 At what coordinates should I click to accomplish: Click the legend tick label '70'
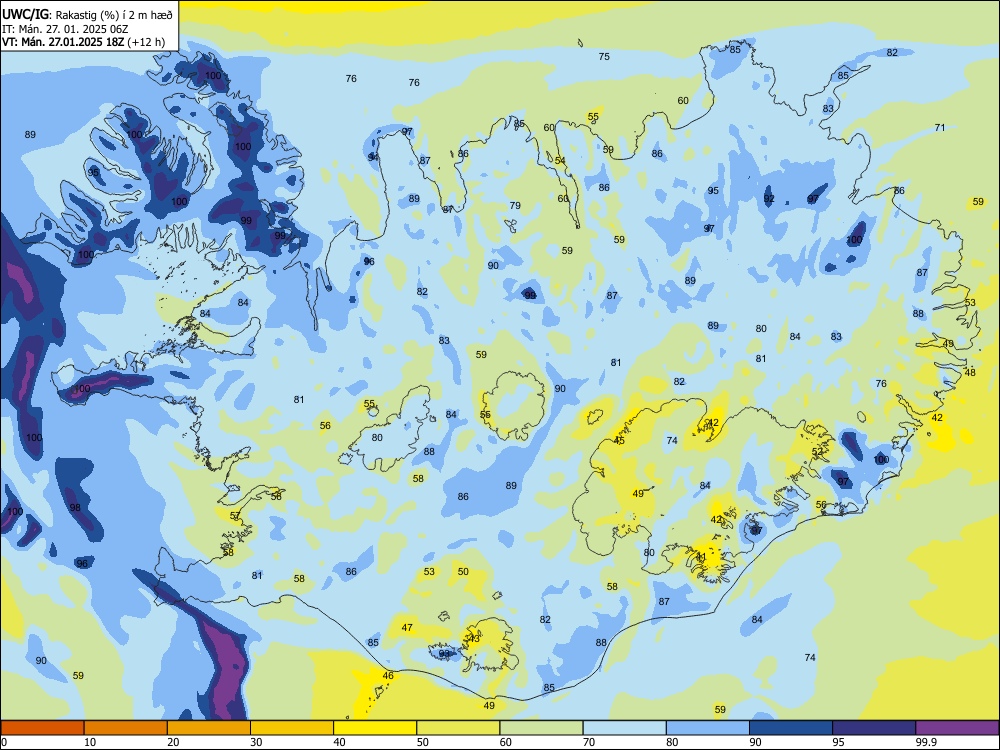589,742
